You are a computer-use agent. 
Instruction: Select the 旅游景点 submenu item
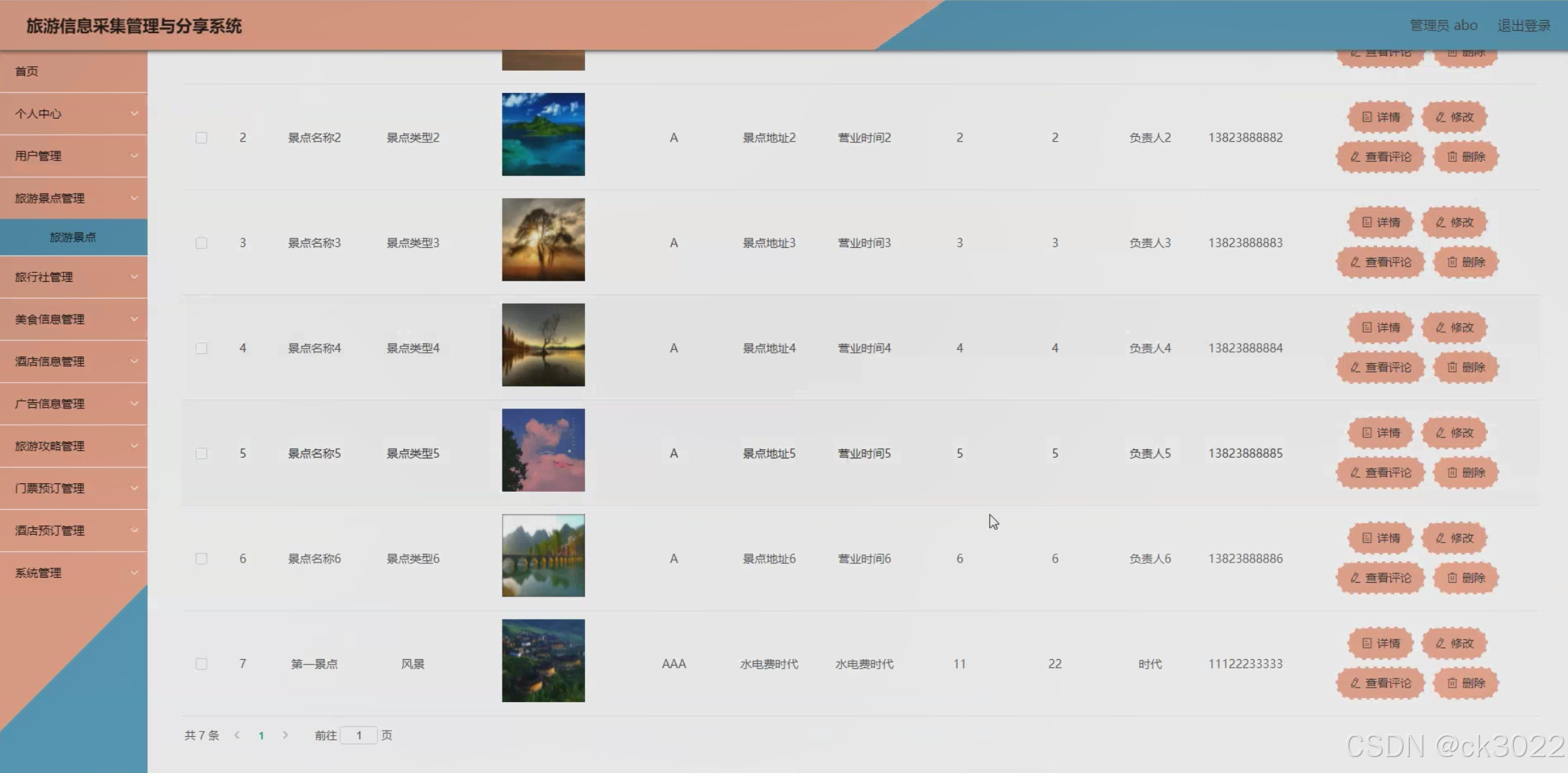click(73, 238)
